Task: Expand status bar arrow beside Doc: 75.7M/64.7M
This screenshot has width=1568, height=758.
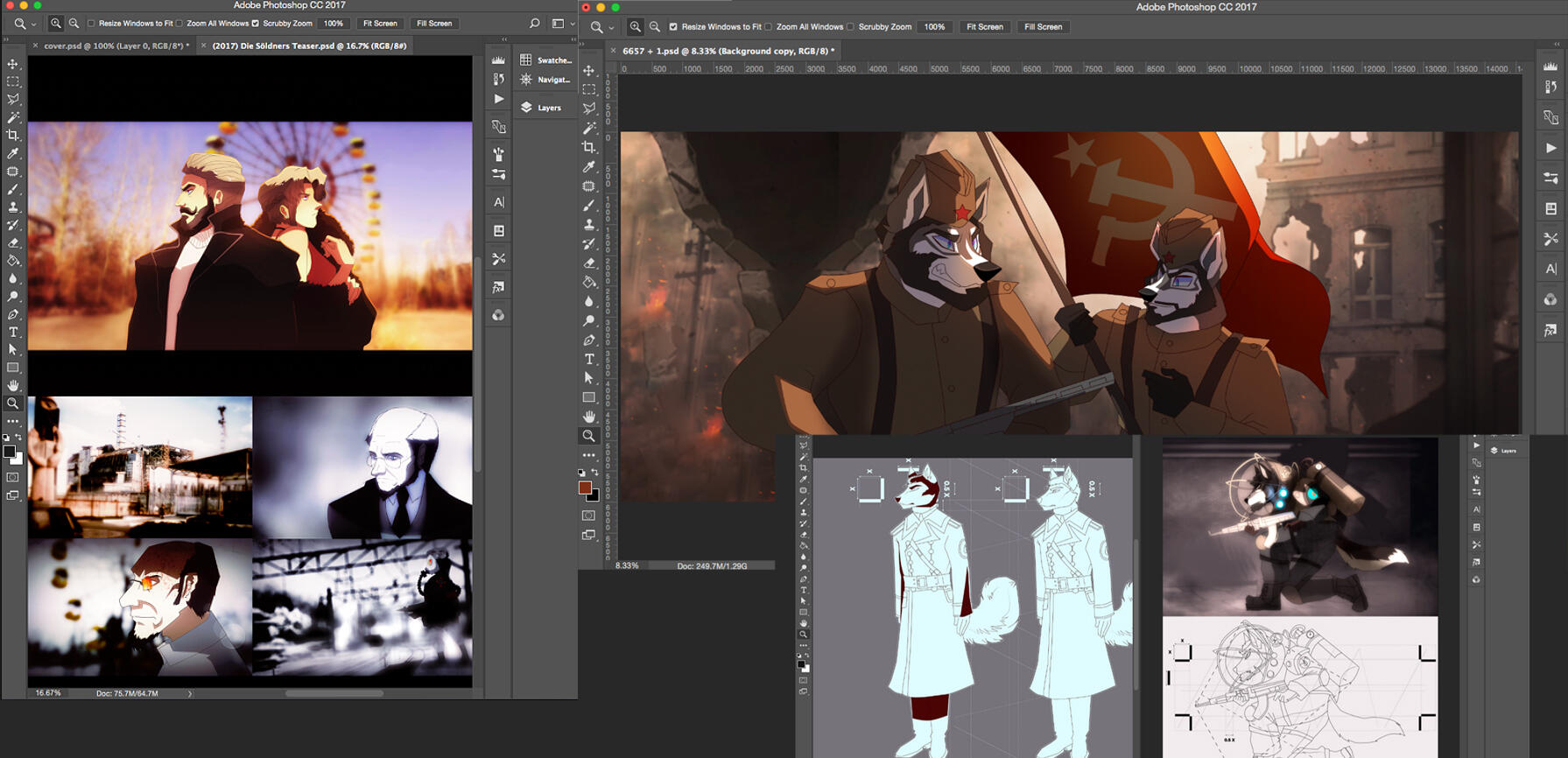Action: pyautogui.click(x=190, y=694)
